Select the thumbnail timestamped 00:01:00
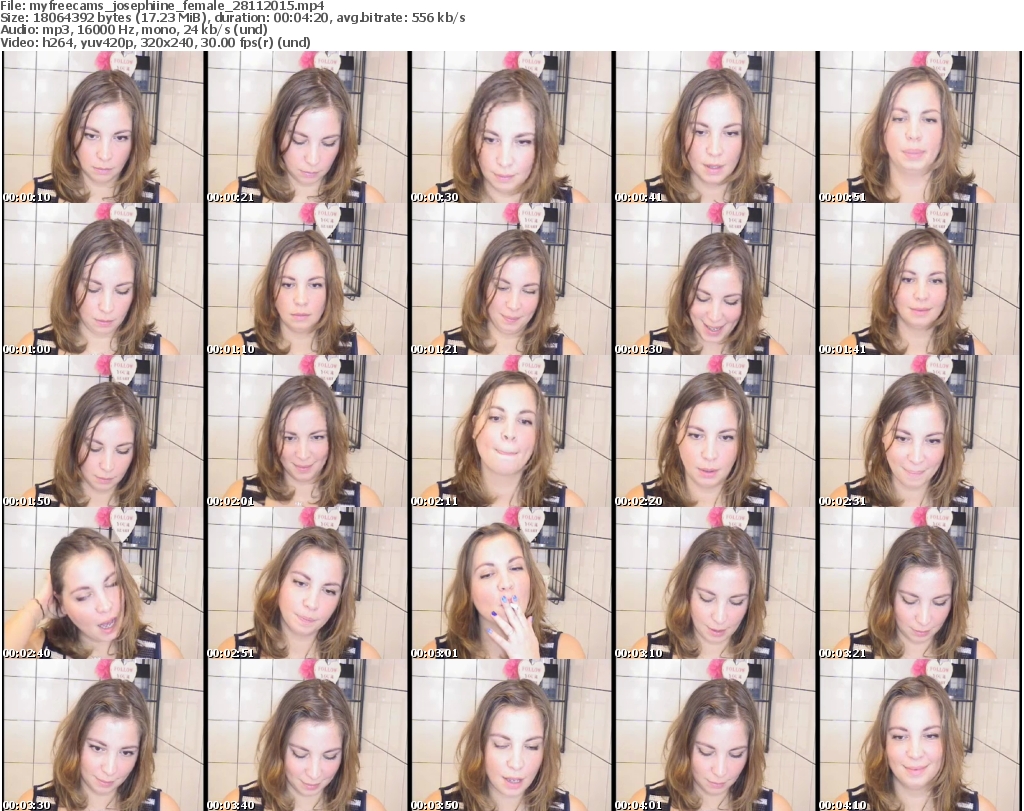 click(x=103, y=279)
